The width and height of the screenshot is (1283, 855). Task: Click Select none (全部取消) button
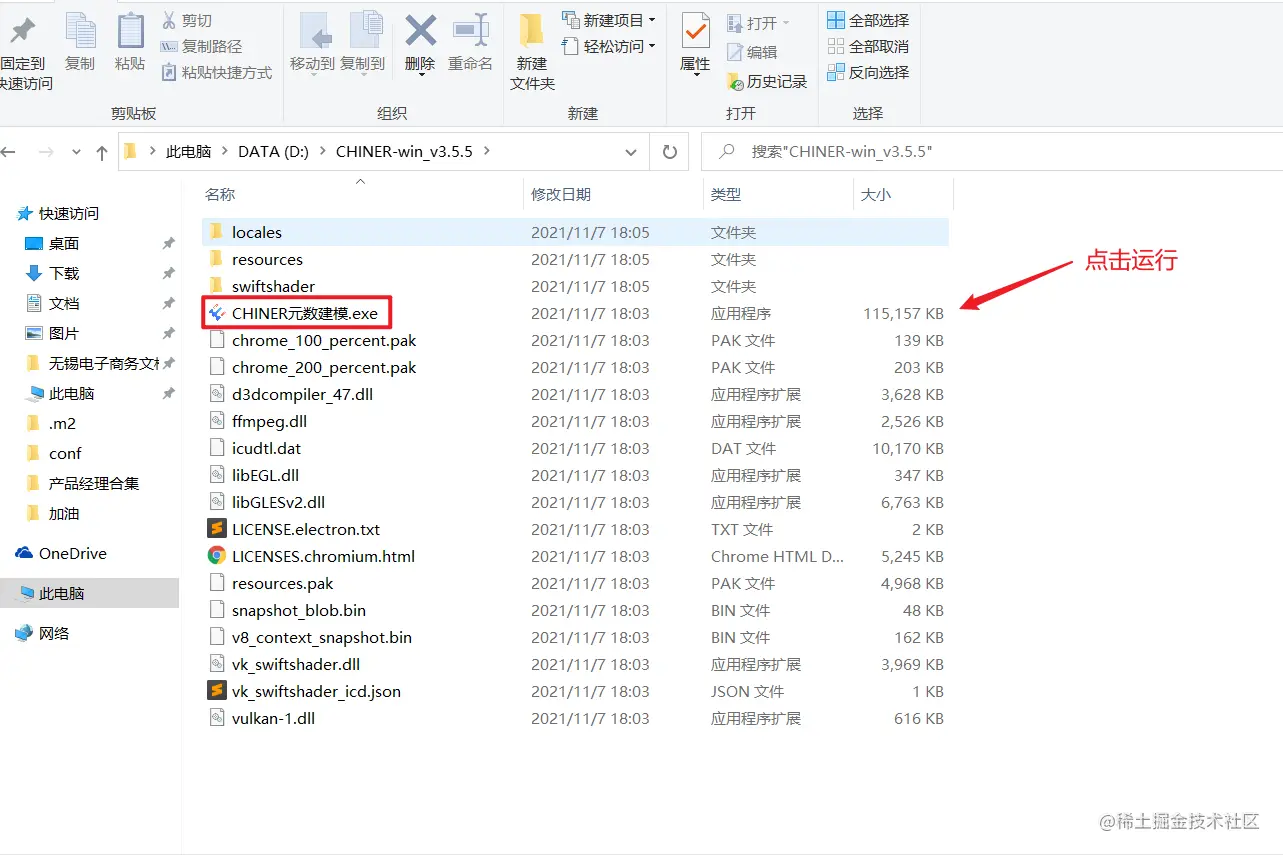click(x=868, y=46)
